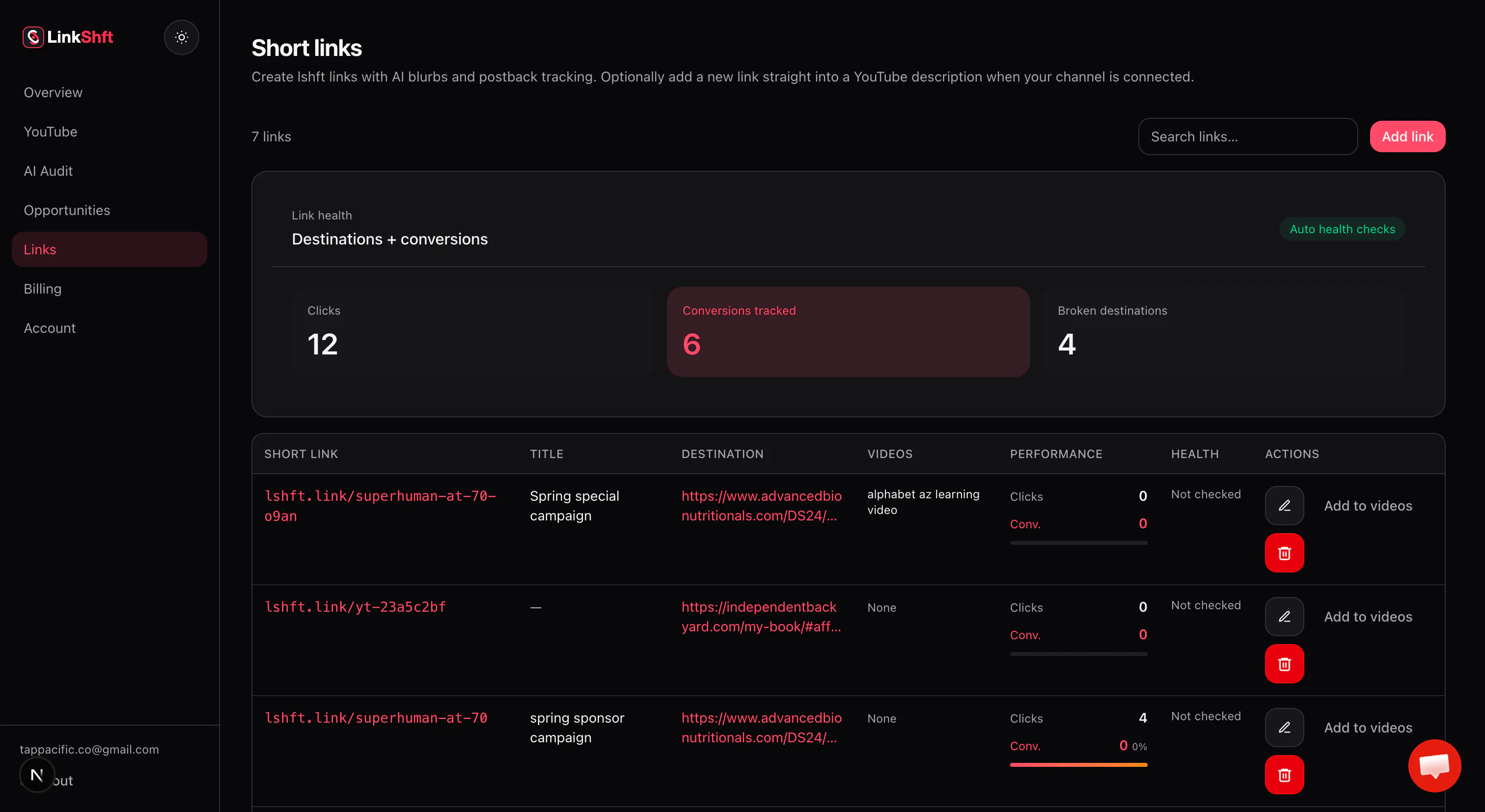Screen dimensions: 1485x812
Task: Click the LinkShft logo icon
Action: [x=33, y=37]
